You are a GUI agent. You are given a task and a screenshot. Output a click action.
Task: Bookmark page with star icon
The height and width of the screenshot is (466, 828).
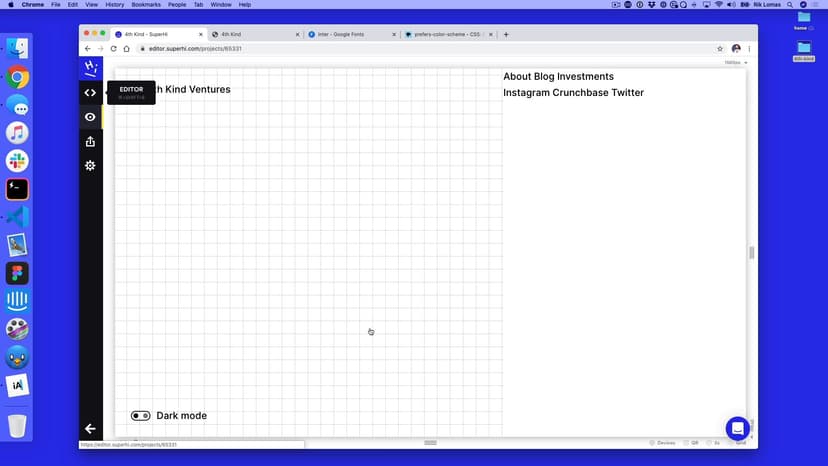click(x=720, y=49)
